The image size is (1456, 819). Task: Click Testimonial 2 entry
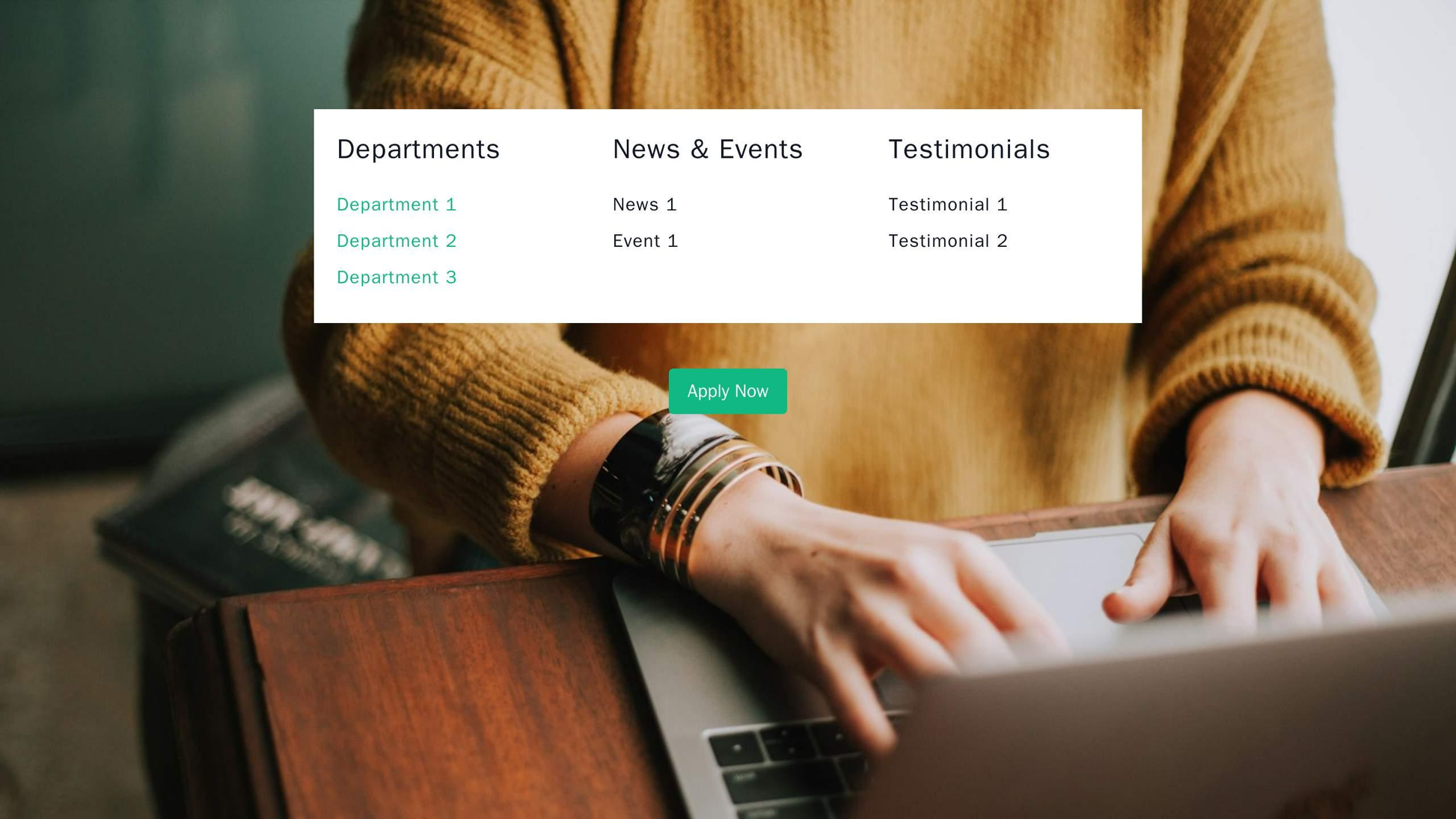946,240
